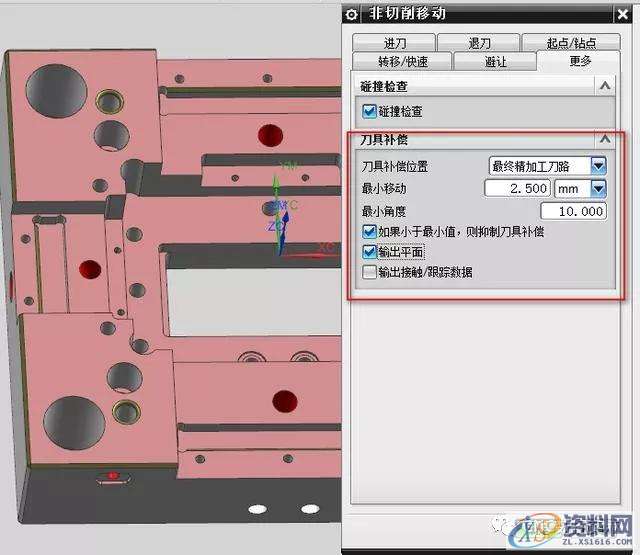Enable 输出接触/跟踪数据 checkbox
640x555 pixels.
tap(370, 272)
